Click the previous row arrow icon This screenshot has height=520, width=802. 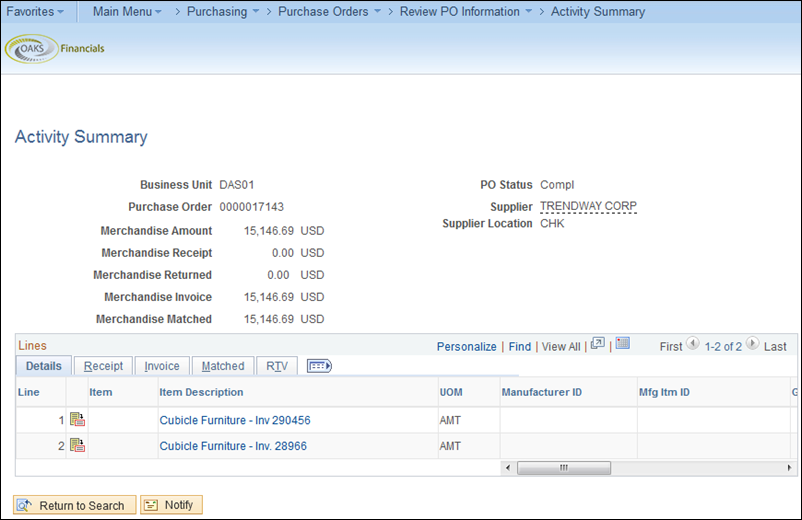[693, 344]
